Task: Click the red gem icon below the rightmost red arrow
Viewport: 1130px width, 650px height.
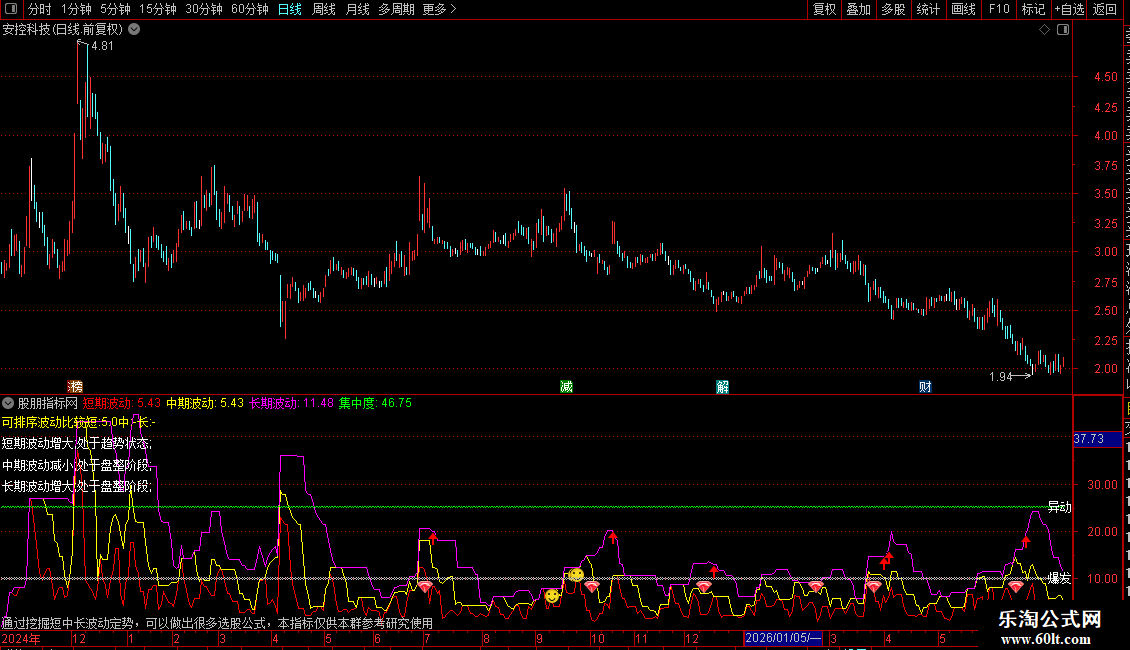Action: click(x=1015, y=586)
